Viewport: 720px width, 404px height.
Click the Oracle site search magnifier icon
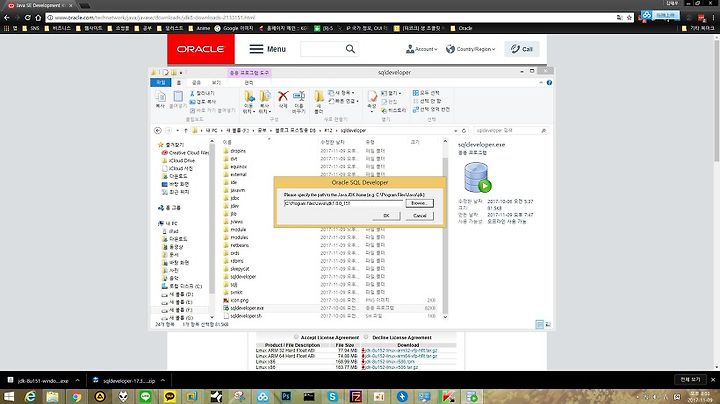350,49
